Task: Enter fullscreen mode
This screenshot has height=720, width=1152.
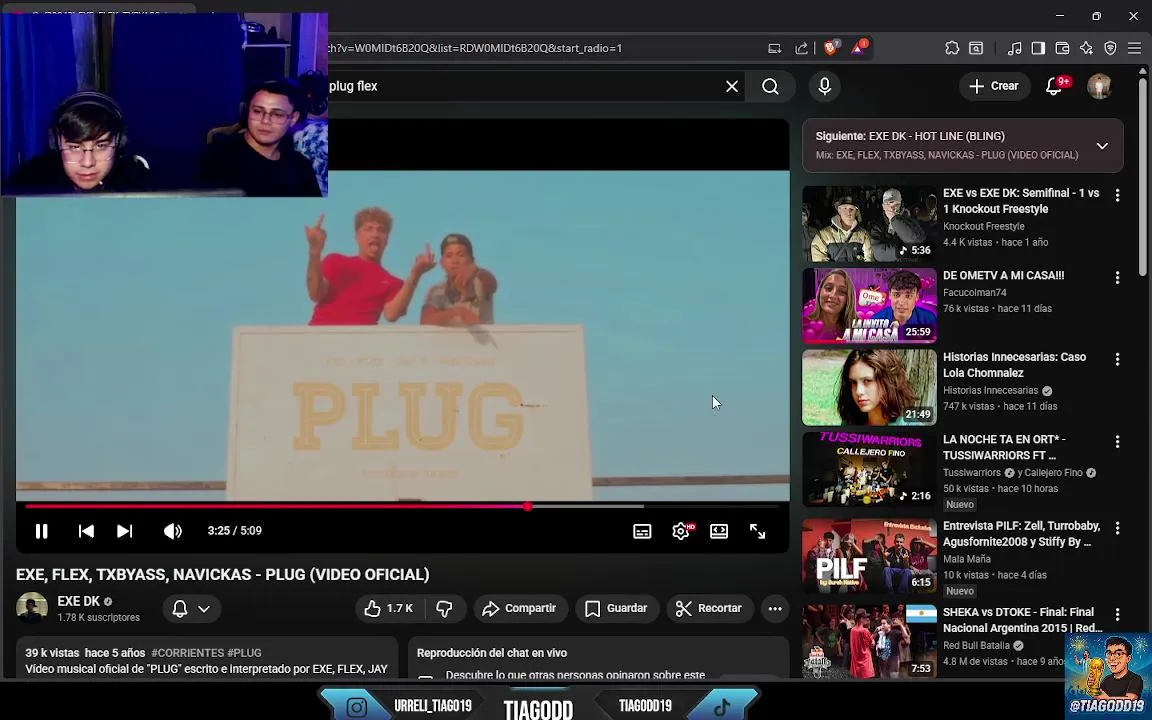Action: click(x=757, y=531)
